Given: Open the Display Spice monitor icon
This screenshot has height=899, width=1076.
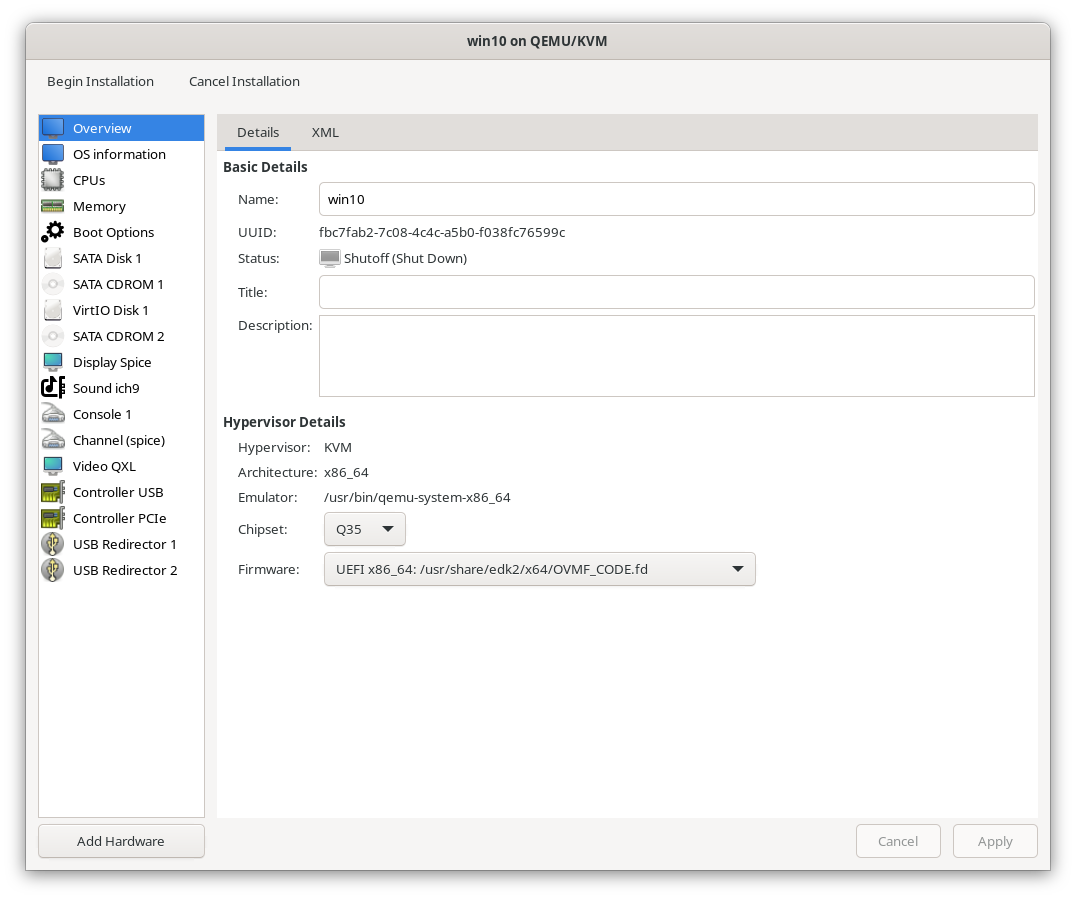Looking at the screenshot, I should coord(53,362).
